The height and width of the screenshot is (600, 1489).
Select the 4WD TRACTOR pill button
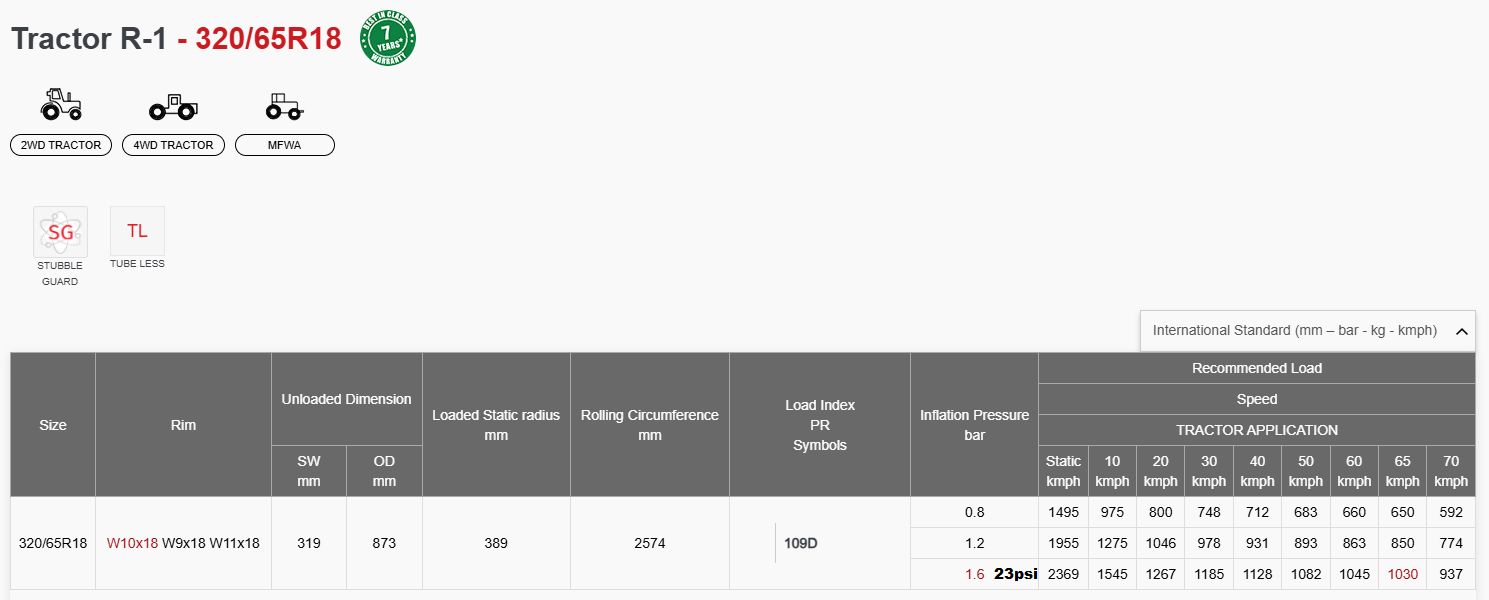point(173,145)
